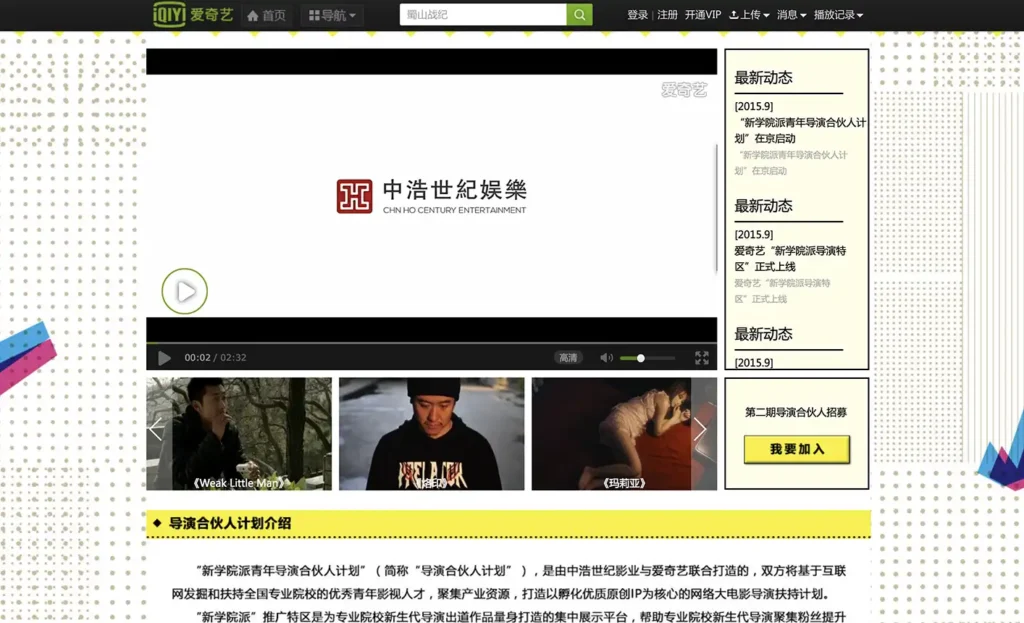Viewport: 1024px width, 623px height.
Task: Click the small play icon in control bar
Action: [x=164, y=358]
